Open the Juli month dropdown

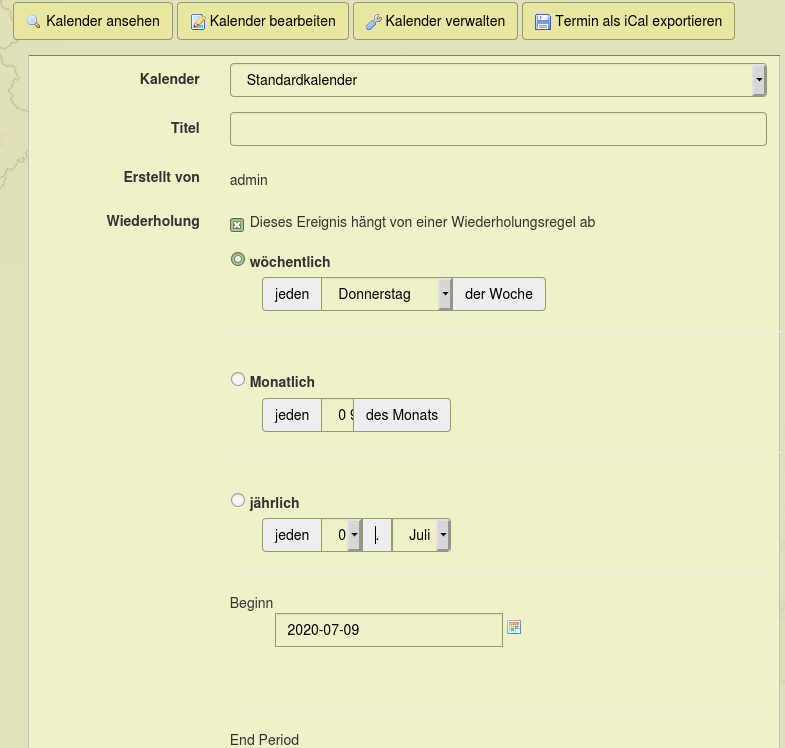click(x=421, y=535)
